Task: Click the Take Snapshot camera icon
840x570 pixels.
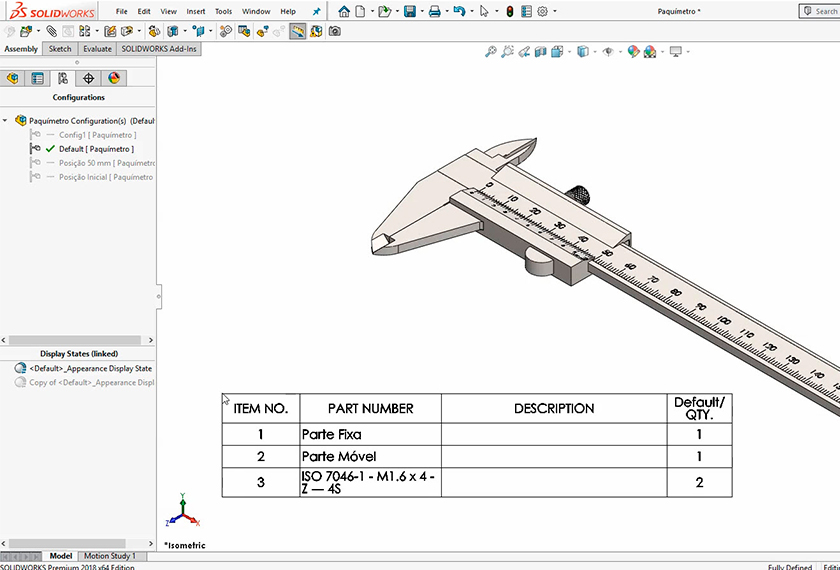Action: pos(334,31)
